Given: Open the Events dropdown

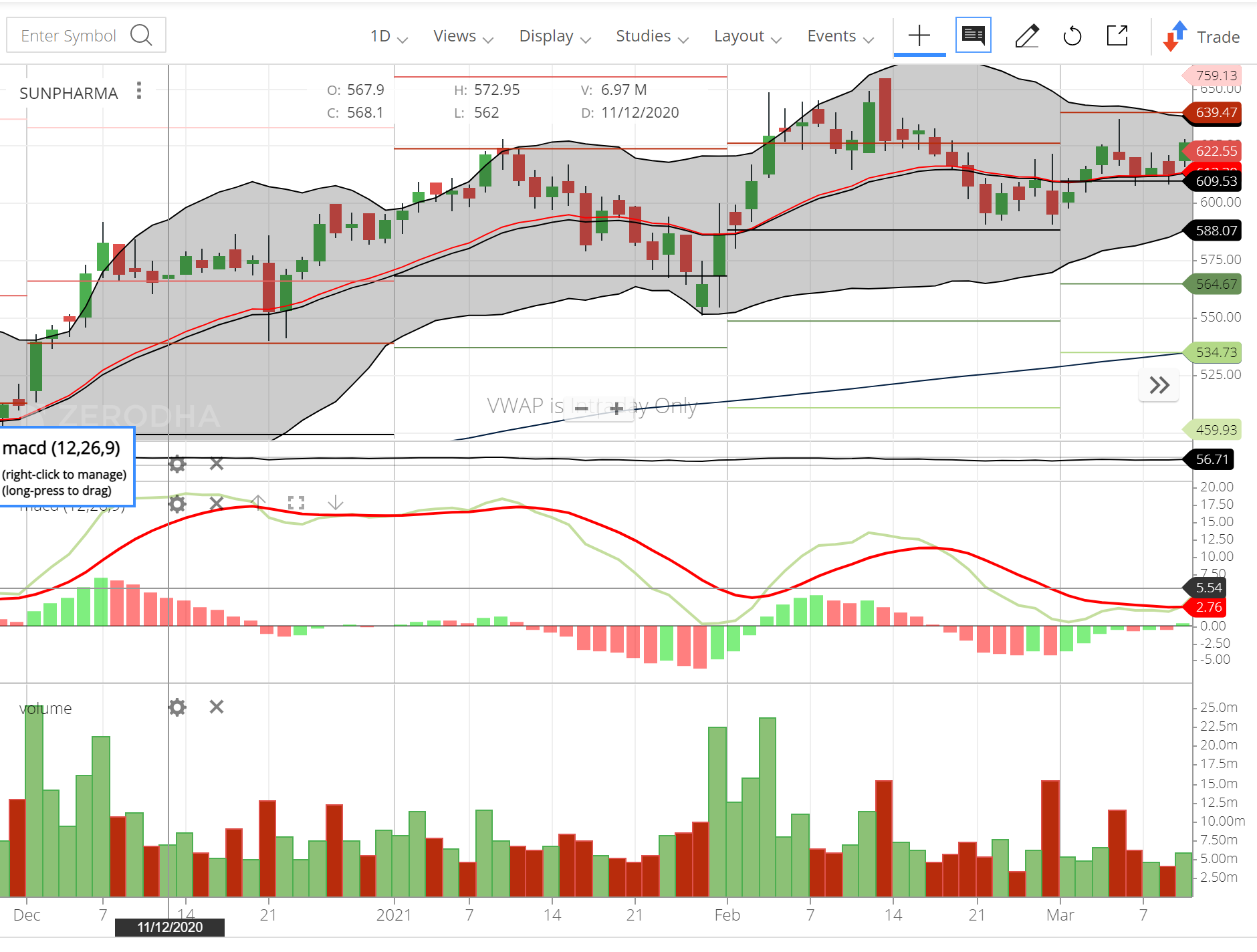Looking at the screenshot, I should 840,36.
